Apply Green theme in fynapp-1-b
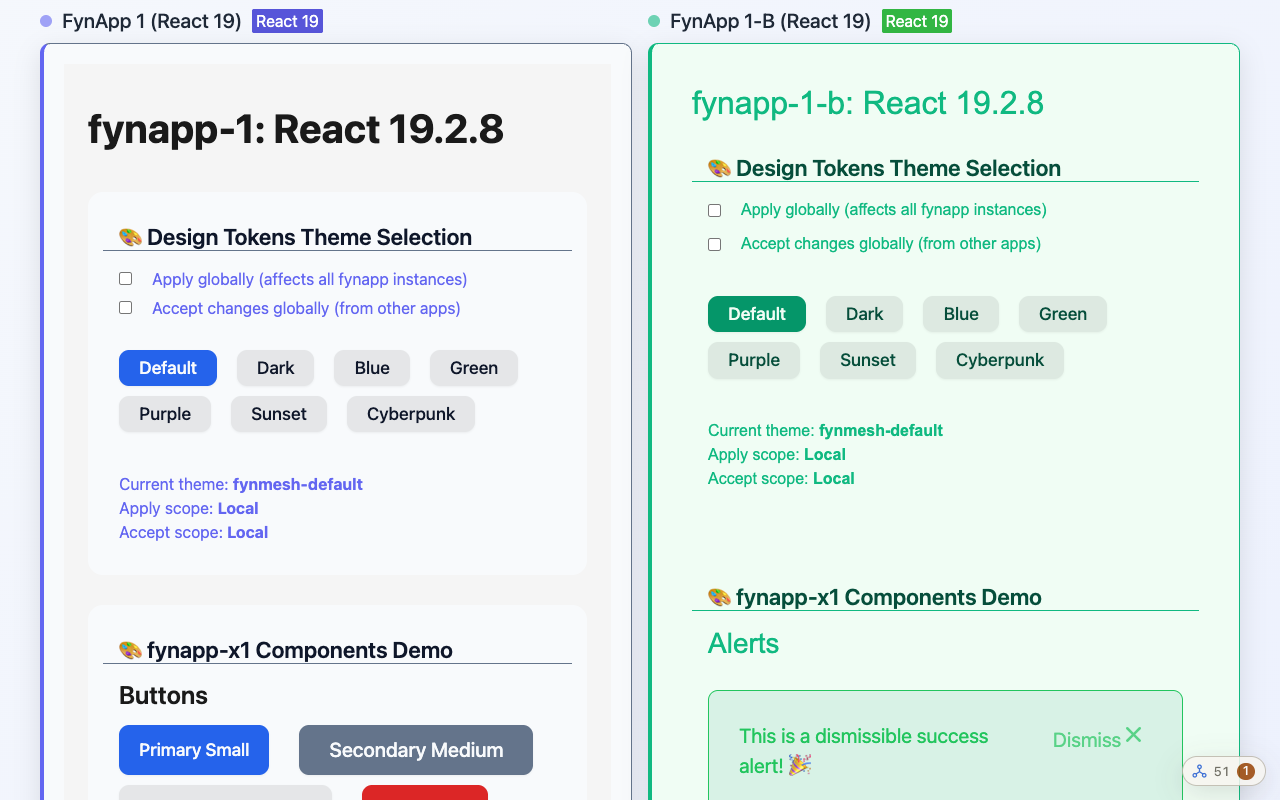Image resolution: width=1280 pixels, height=800 pixels. [1063, 314]
